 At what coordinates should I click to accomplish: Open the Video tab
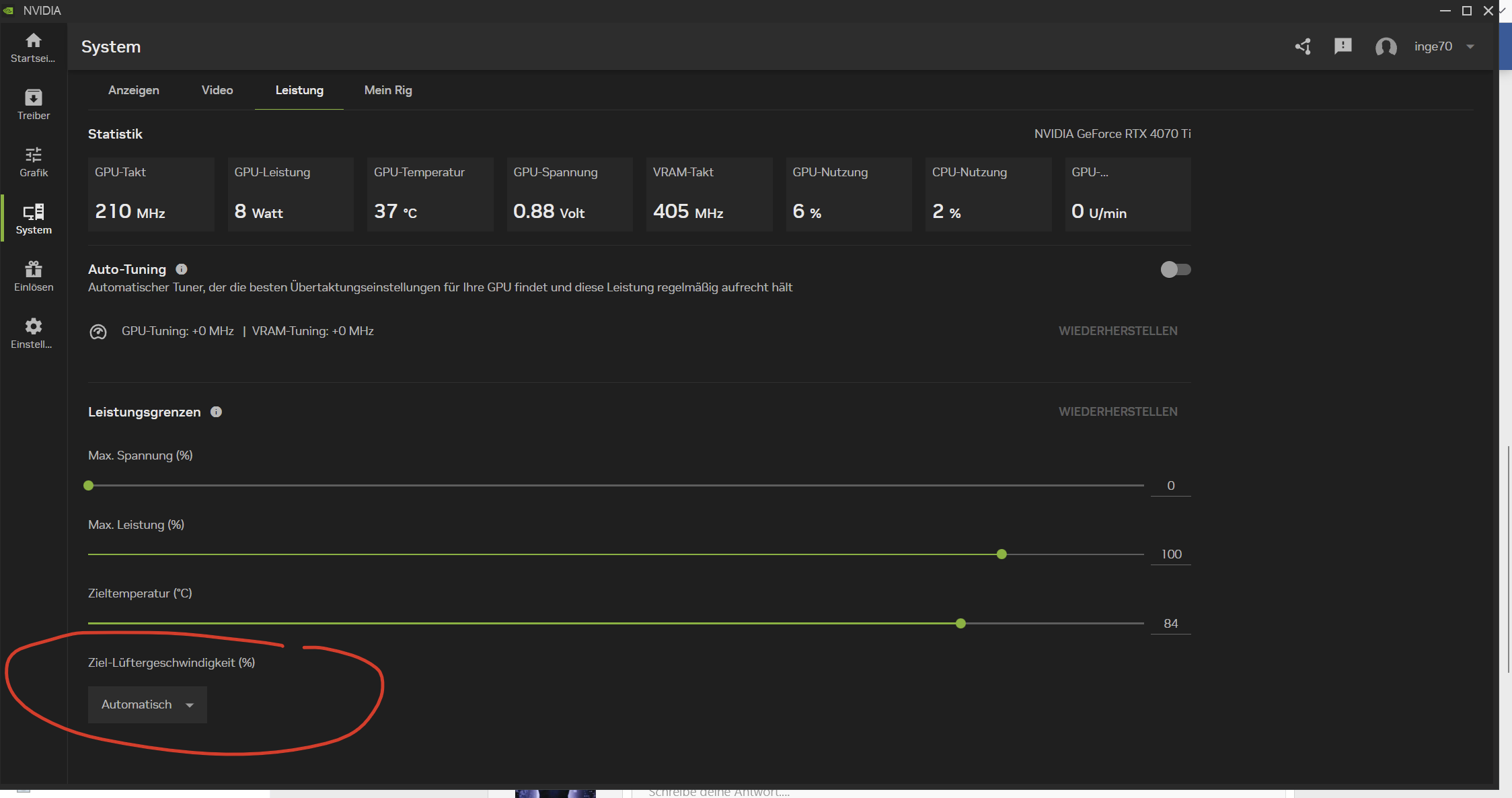pyautogui.click(x=217, y=90)
